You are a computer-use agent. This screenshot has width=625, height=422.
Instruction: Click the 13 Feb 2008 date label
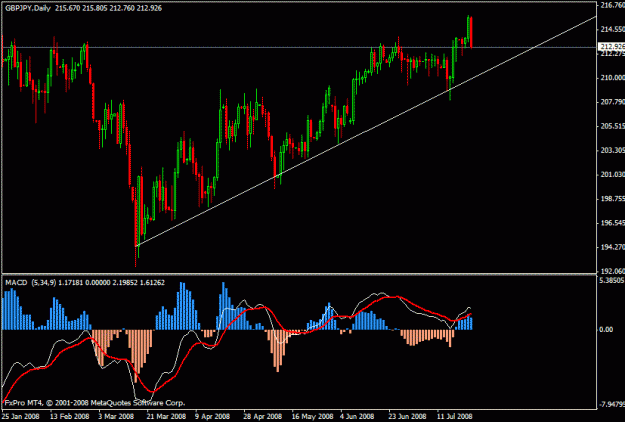(70, 416)
